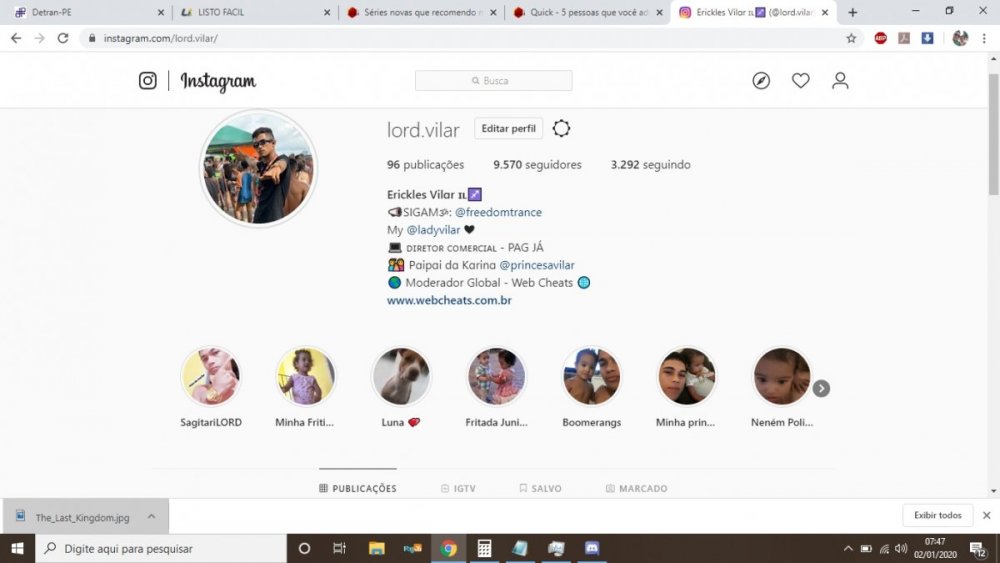Select the SALVO tab
Image resolution: width=1000 pixels, height=563 pixels.
coord(540,488)
